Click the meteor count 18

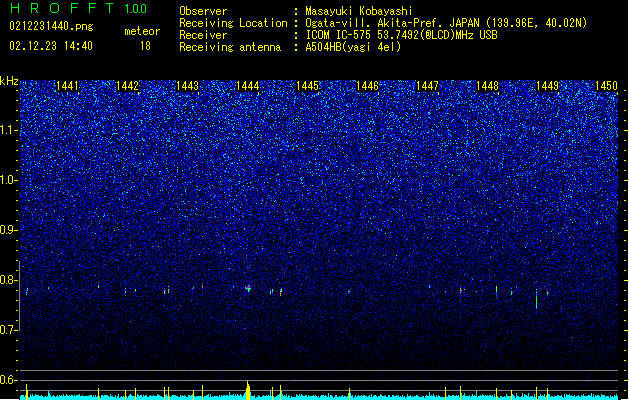click(x=145, y=46)
